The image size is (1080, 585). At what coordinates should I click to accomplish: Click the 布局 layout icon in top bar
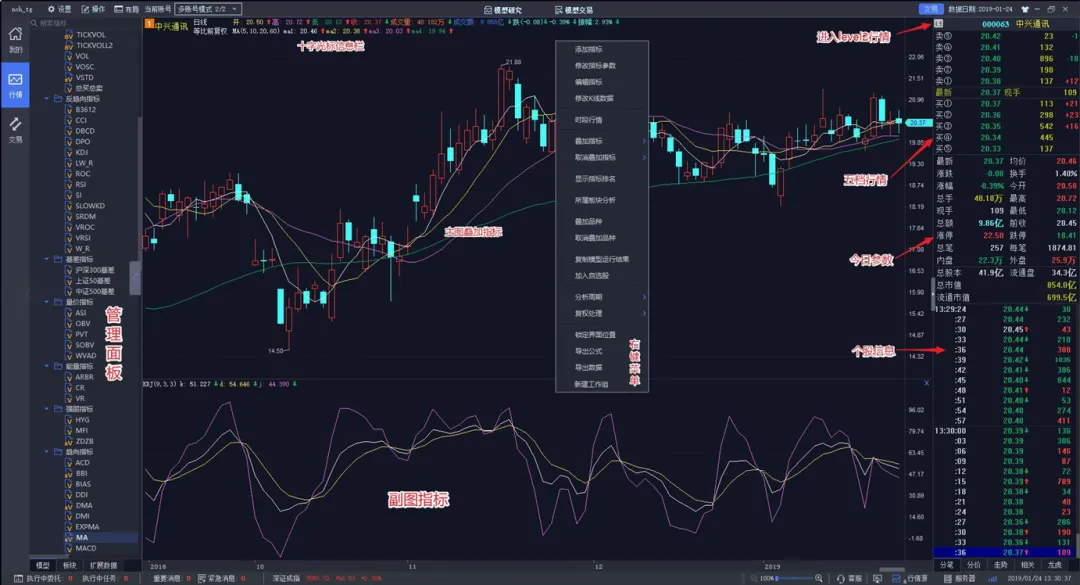118,9
